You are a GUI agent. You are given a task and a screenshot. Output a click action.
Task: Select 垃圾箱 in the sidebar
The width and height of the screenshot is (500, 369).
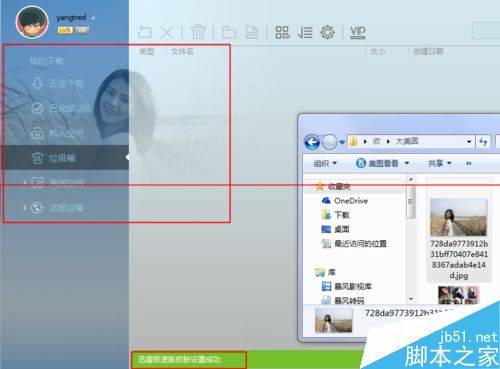click(x=65, y=158)
